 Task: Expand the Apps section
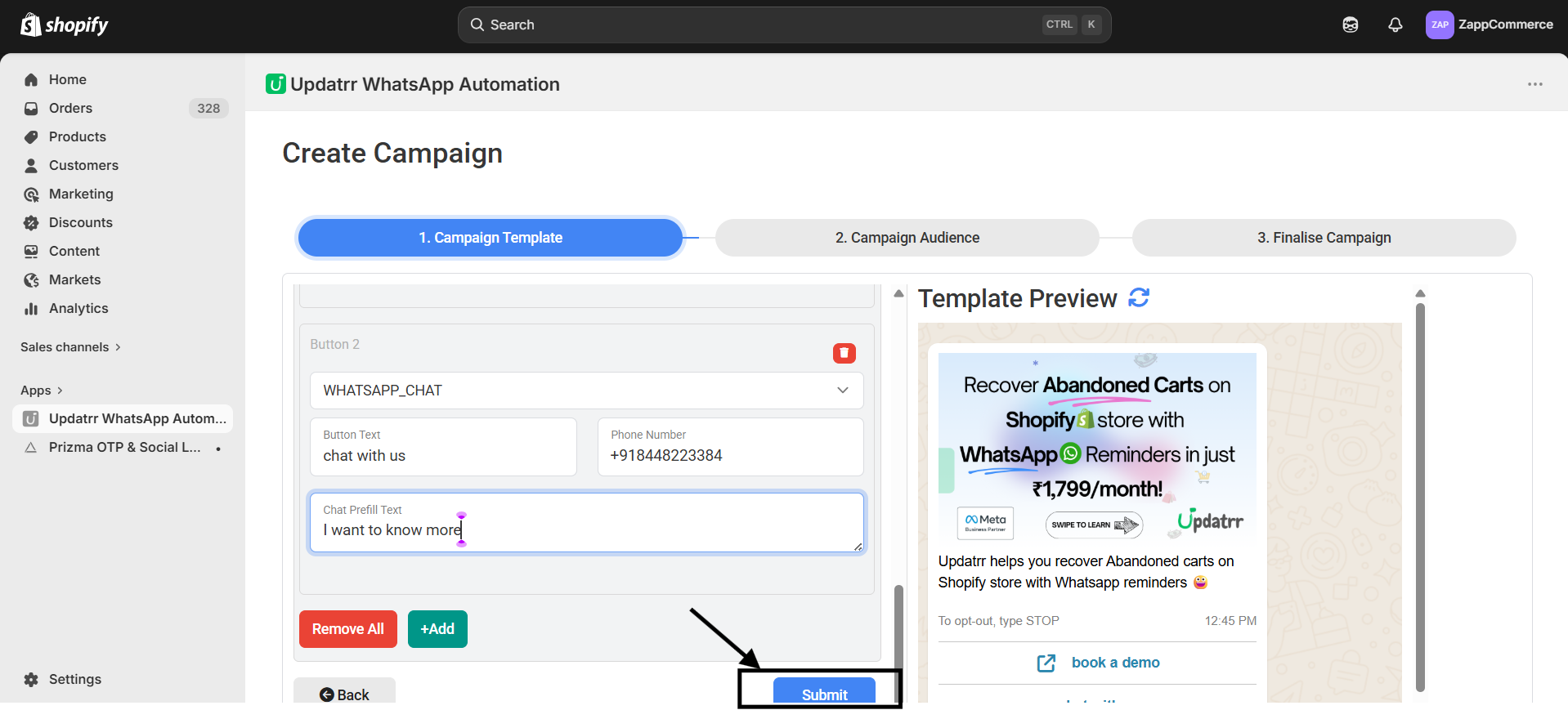click(x=42, y=391)
